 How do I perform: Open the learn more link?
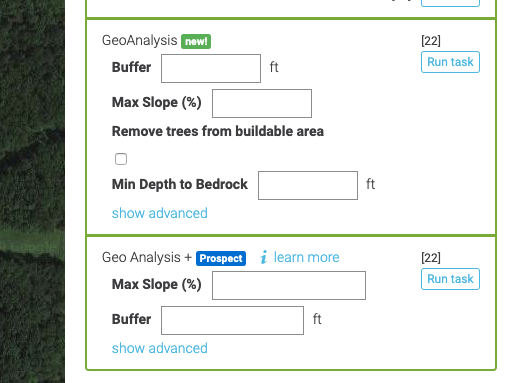click(306, 257)
